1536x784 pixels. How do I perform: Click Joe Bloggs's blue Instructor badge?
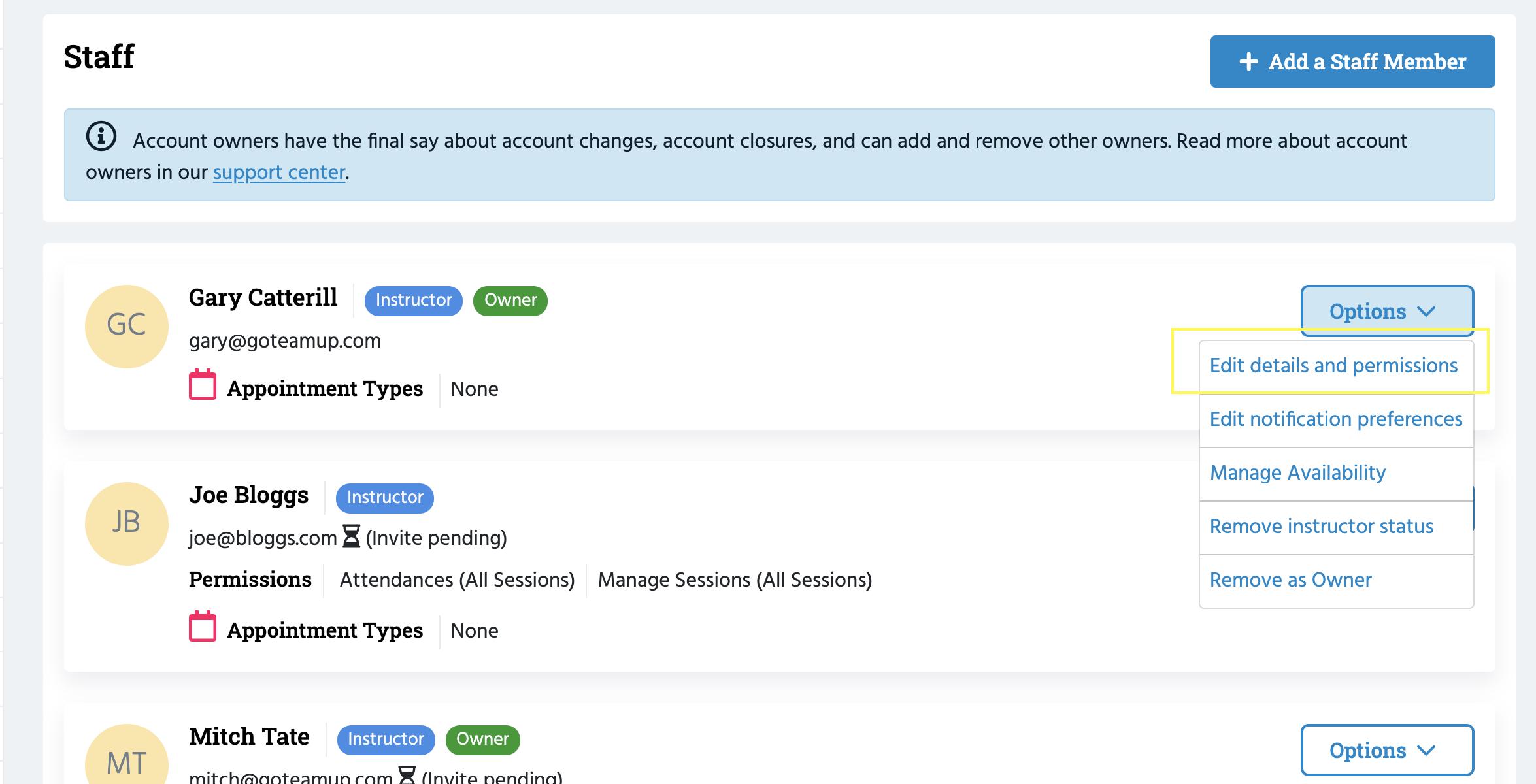pos(384,498)
